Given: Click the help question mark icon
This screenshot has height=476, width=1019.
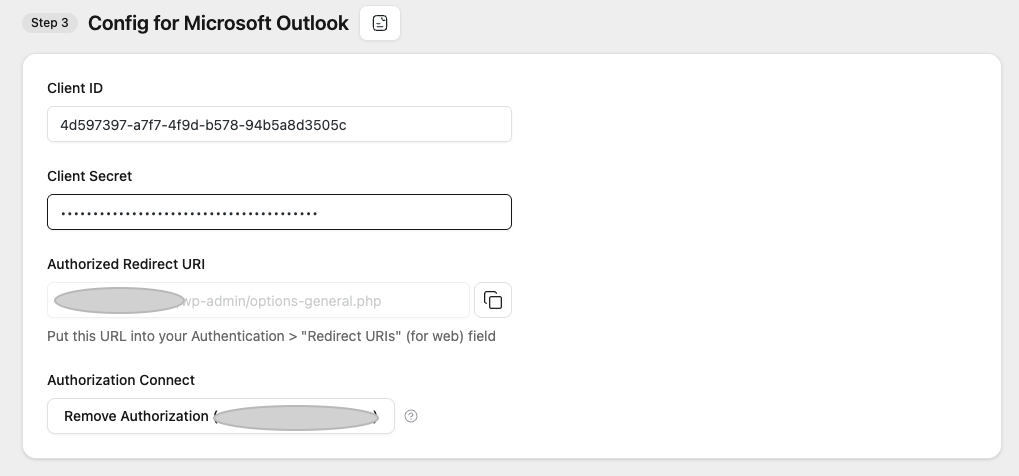Looking at the screenshot, I should pos(411,416).
